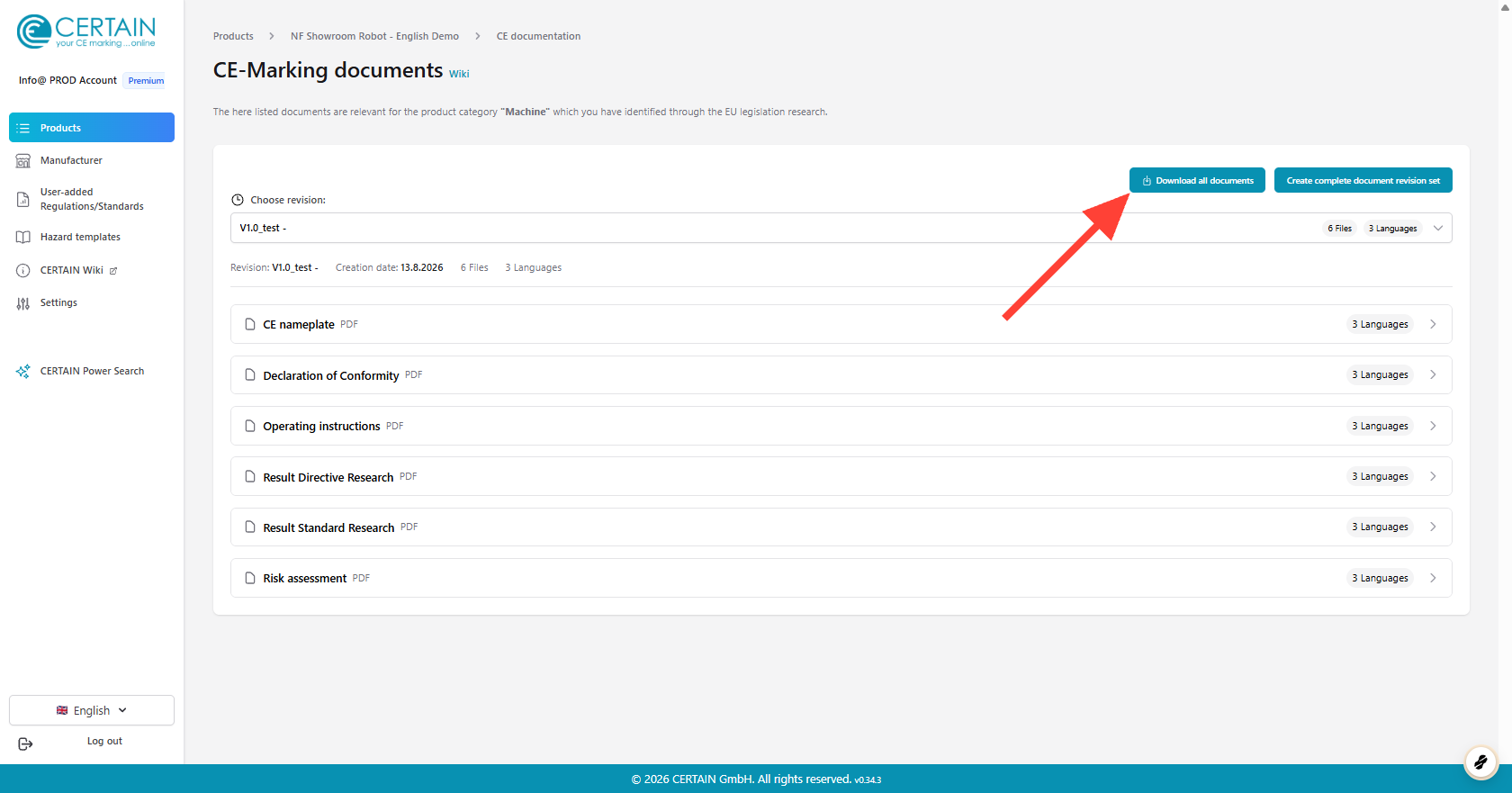Click the Result Directive Research file icon

[x=250, y=476]
